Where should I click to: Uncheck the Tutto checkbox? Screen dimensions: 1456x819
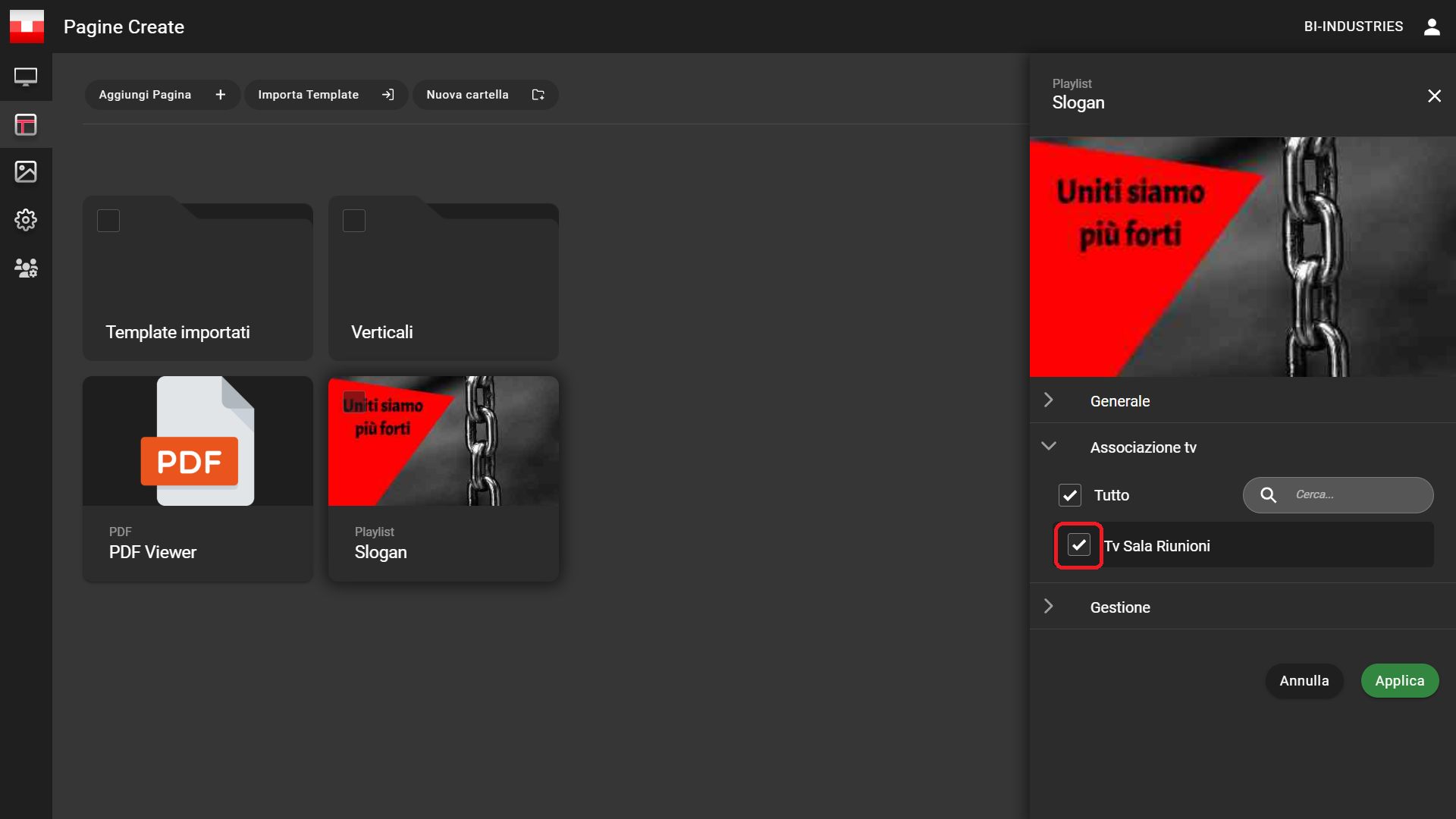[1069, 495]
